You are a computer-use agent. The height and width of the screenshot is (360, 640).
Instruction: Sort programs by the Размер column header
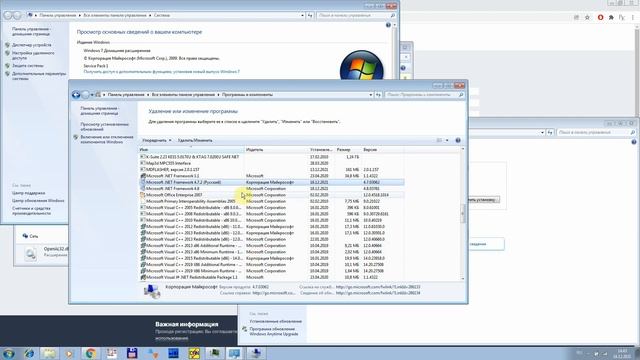(348, 150)
